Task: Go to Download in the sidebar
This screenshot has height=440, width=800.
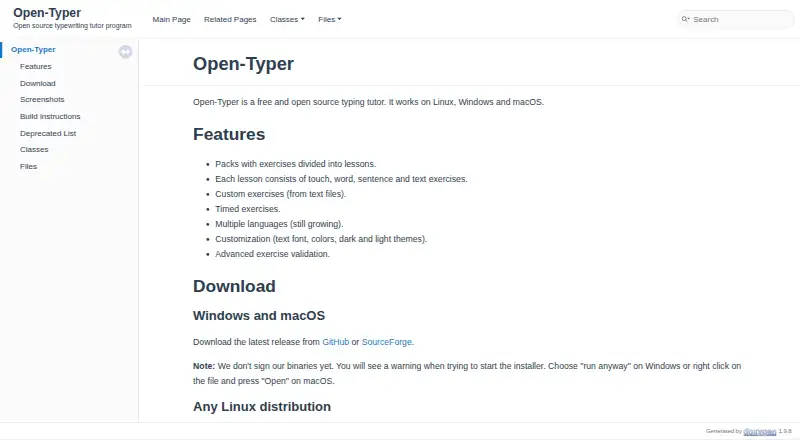Action: pyautogui.click(x=38, y=83)
